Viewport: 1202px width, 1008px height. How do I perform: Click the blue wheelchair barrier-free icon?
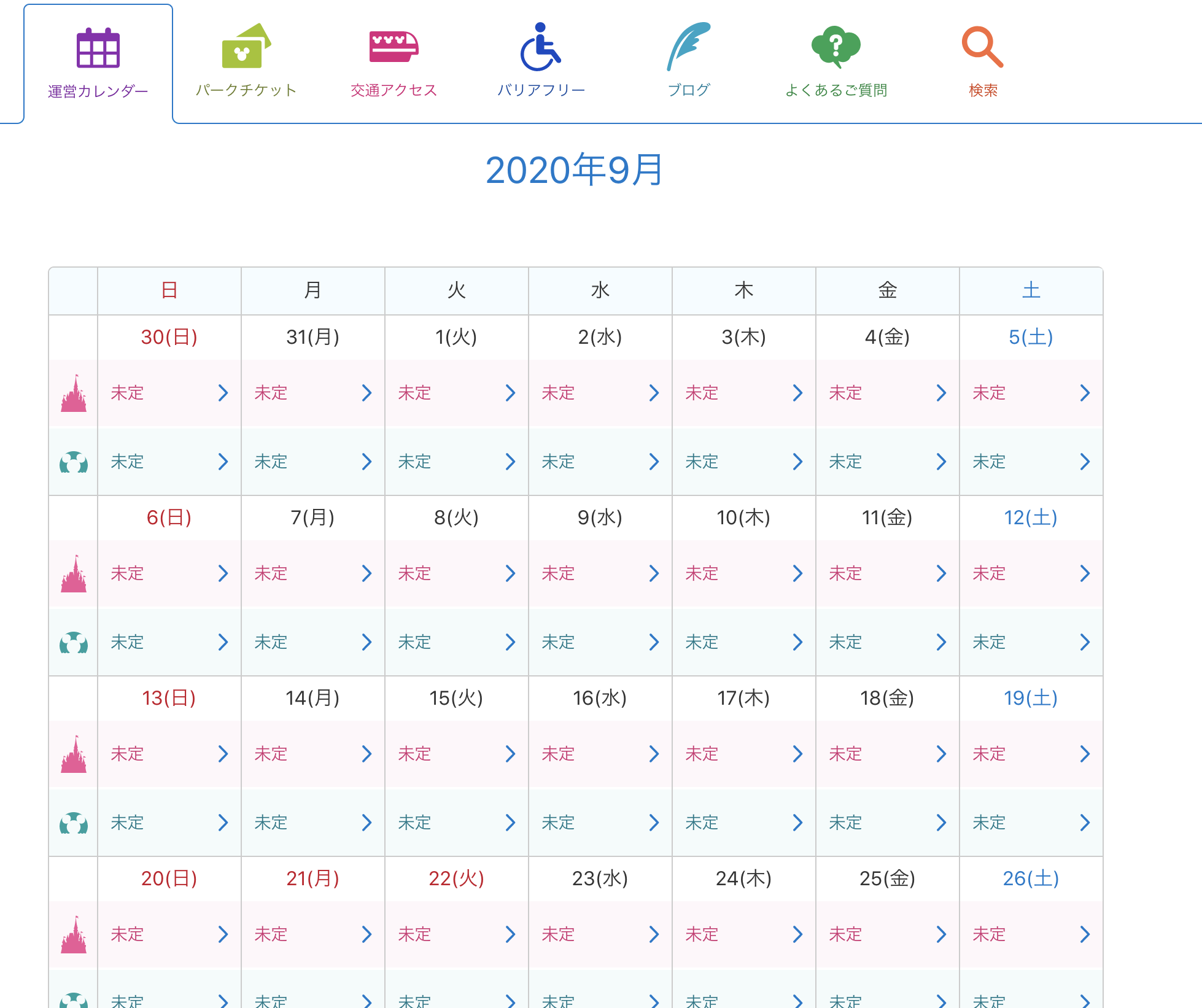pyautogui.click(x=540, y=47)
